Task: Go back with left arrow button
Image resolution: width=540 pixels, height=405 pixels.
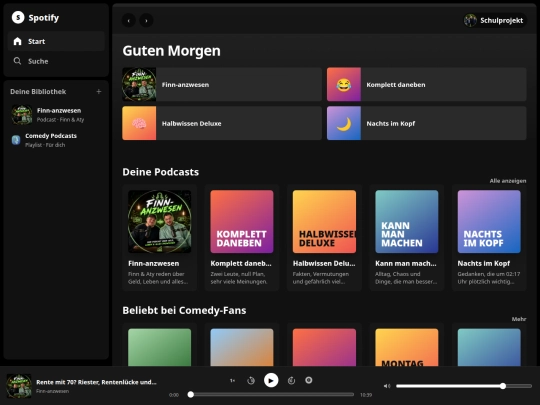Action: pos(129,20)
